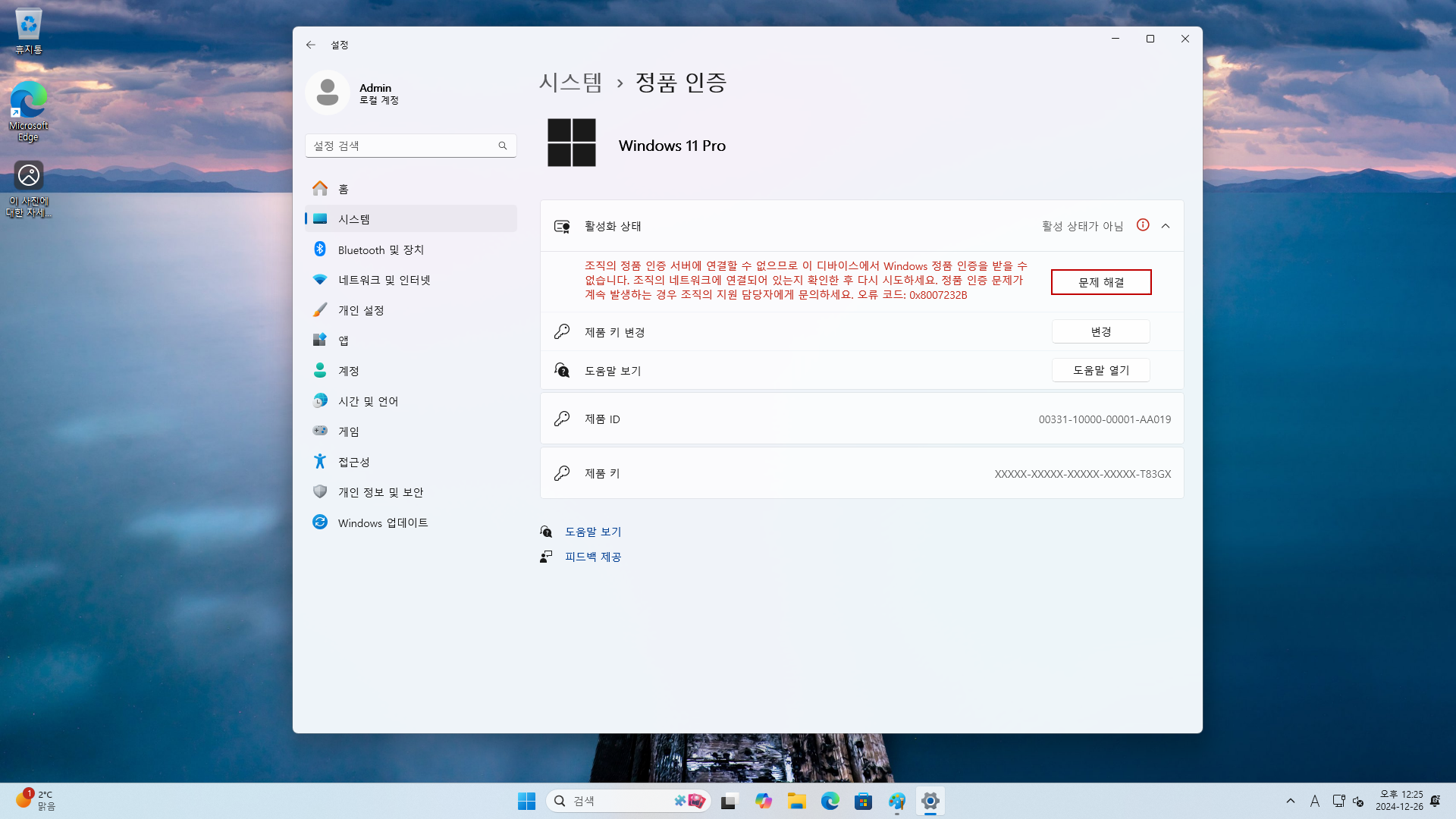Open Bluetooth 및 장치 settings via its Bluetooth icon

point(320,249)
